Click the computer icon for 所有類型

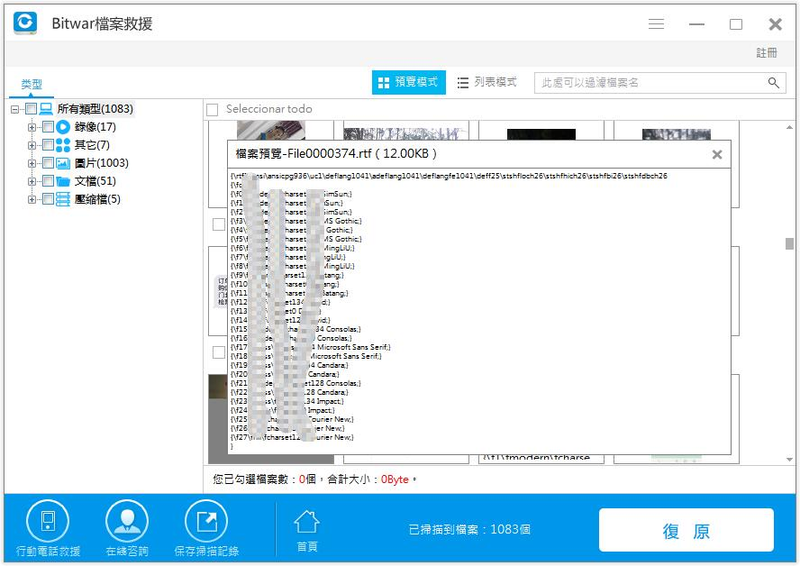[x=46, y=109]
